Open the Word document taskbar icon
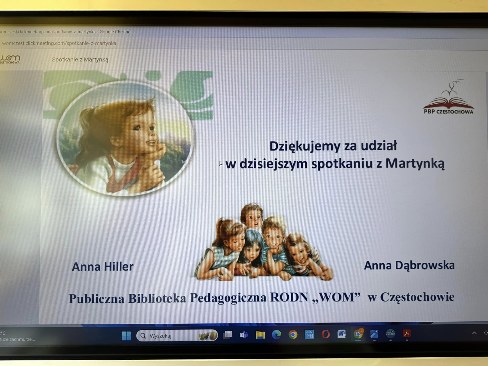This screenshot has width=488, height=366. click(x=342, y=334)
